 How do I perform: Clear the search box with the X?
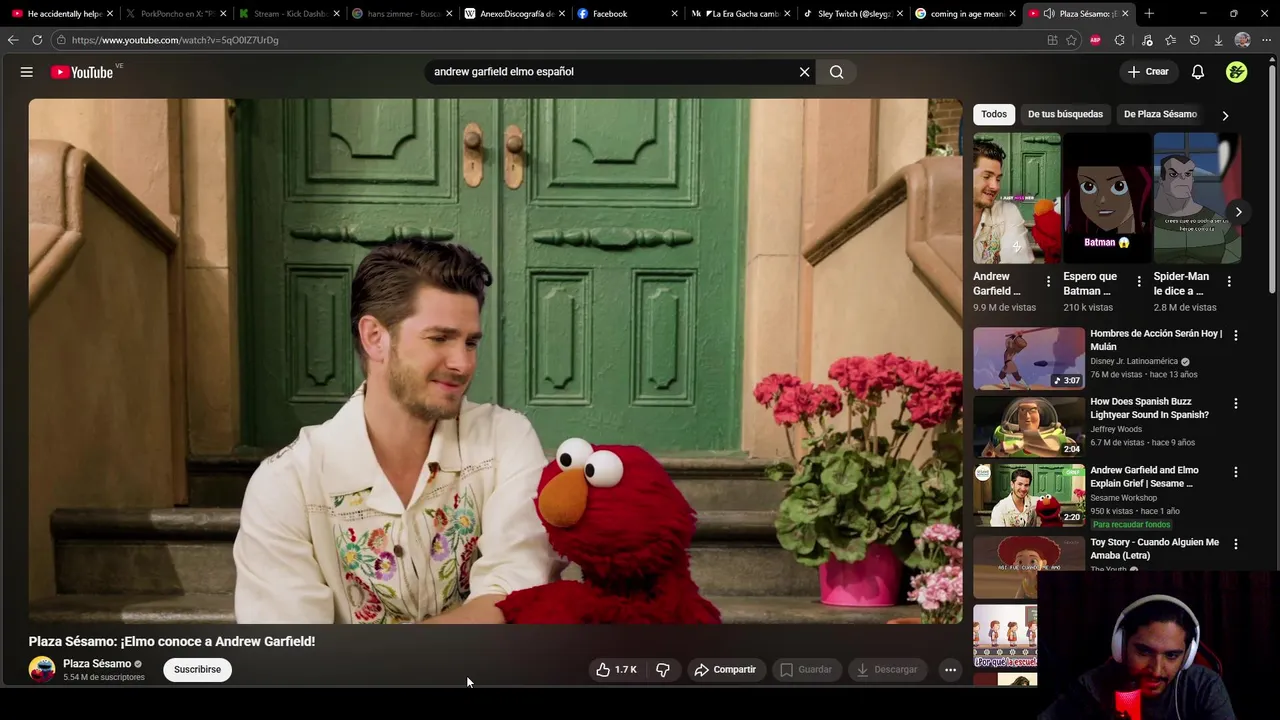click(x=804, y=72)
